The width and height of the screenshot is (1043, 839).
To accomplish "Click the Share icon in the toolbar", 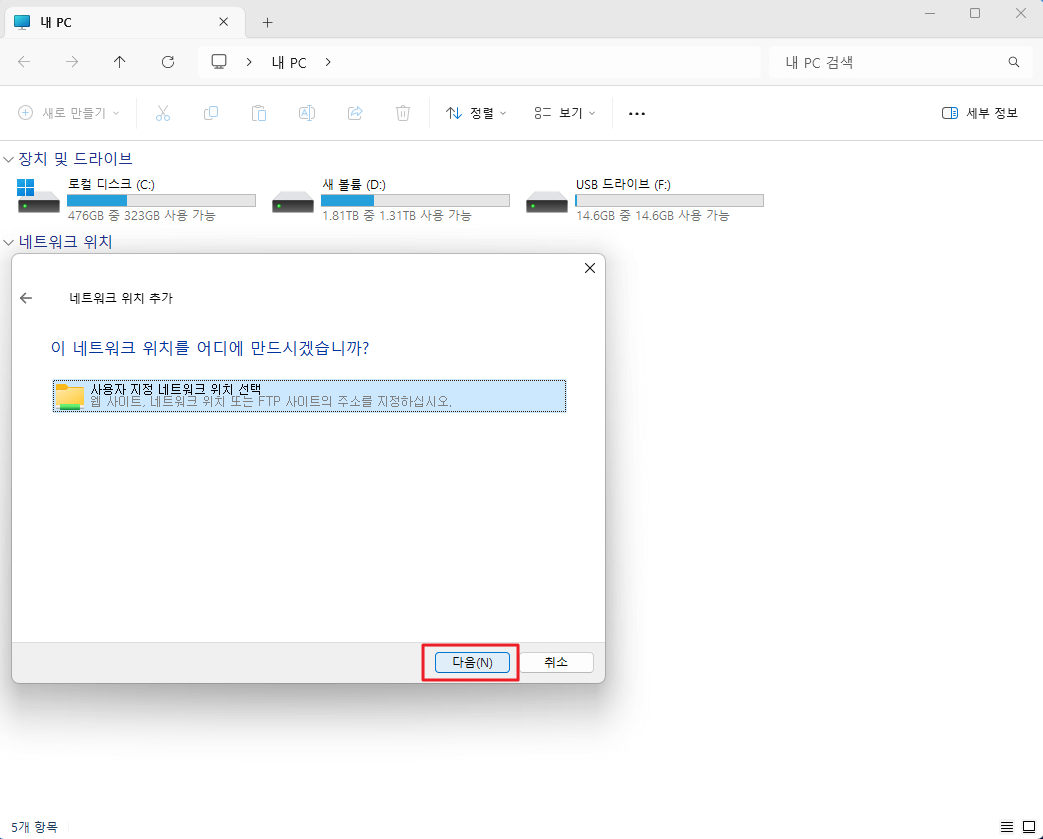I will (355, 112).
